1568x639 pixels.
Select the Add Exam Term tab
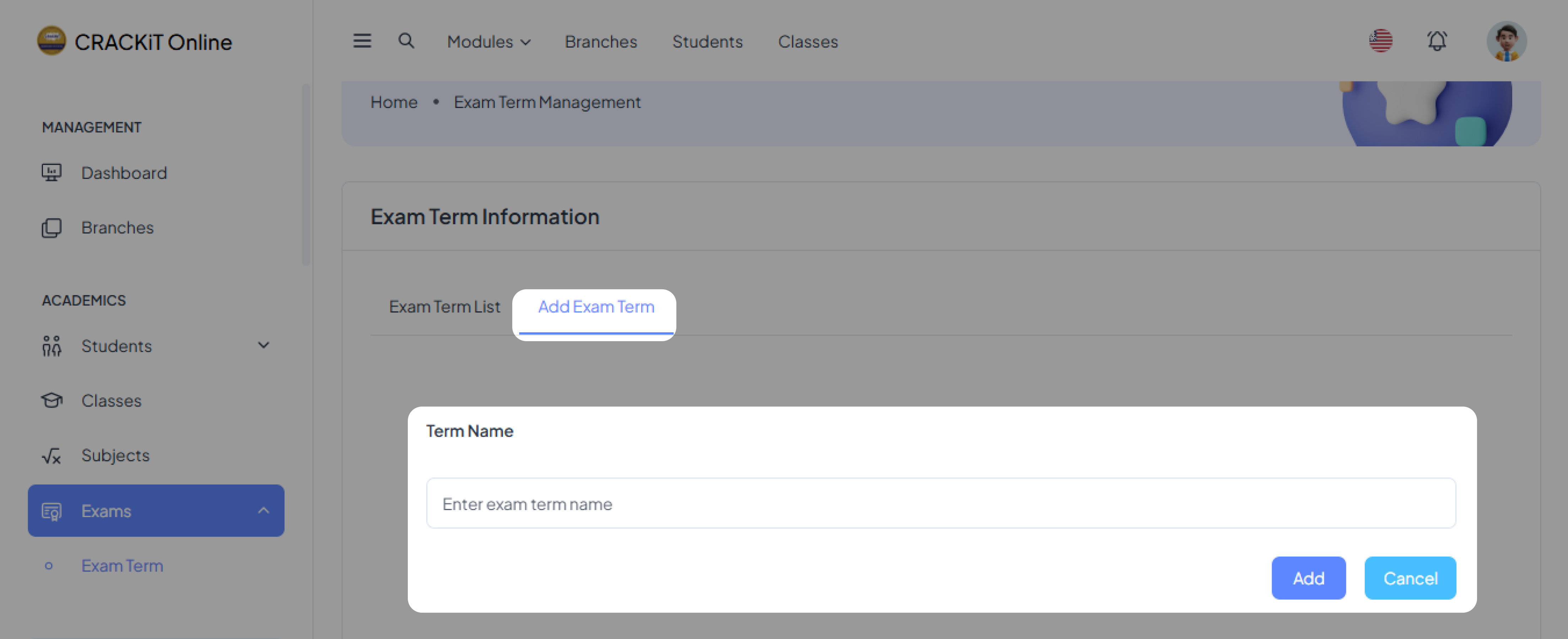point(595,306)
